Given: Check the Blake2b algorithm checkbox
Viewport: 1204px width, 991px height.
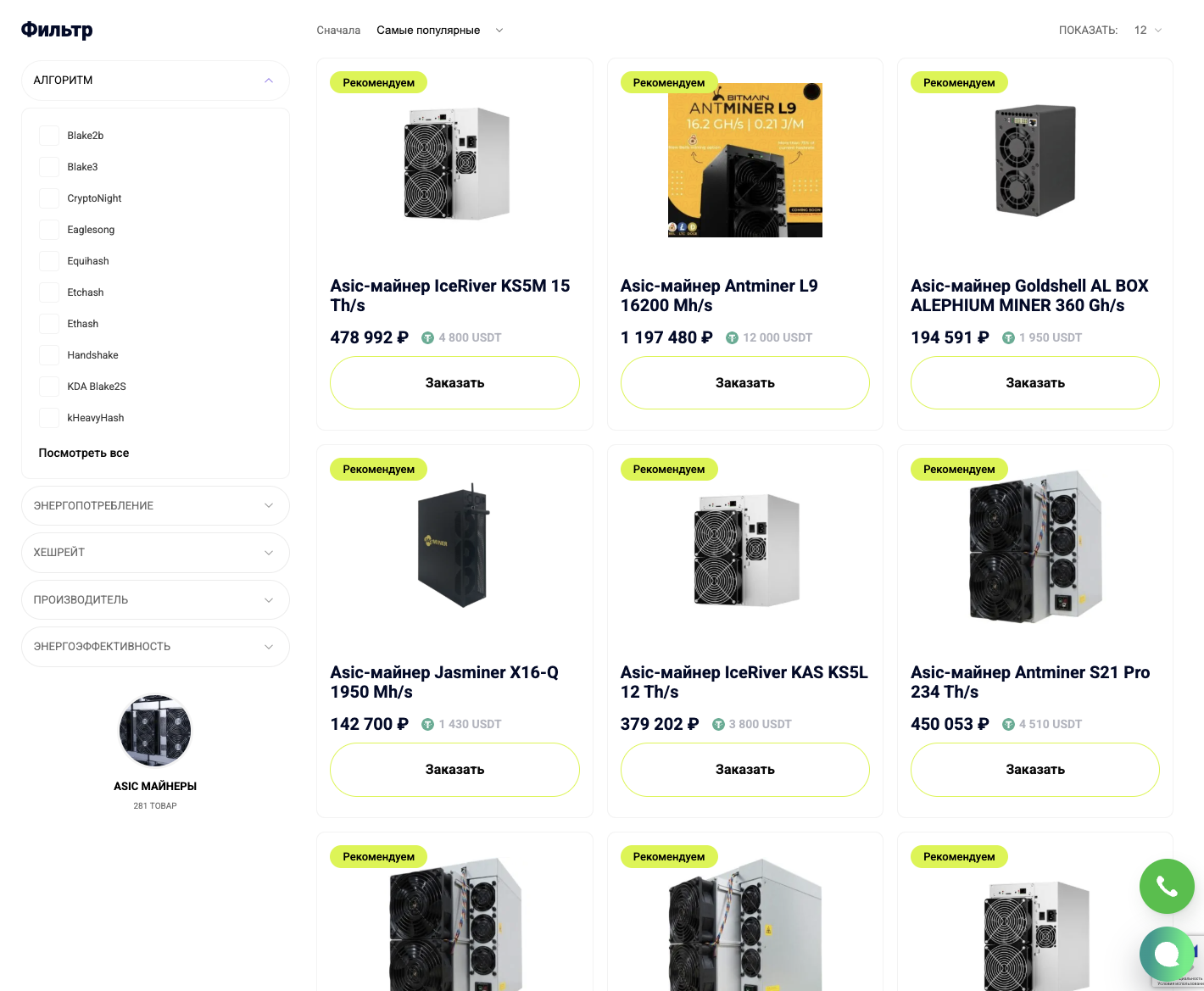Looking at the screenshot, I should click(x=49, y=136).
